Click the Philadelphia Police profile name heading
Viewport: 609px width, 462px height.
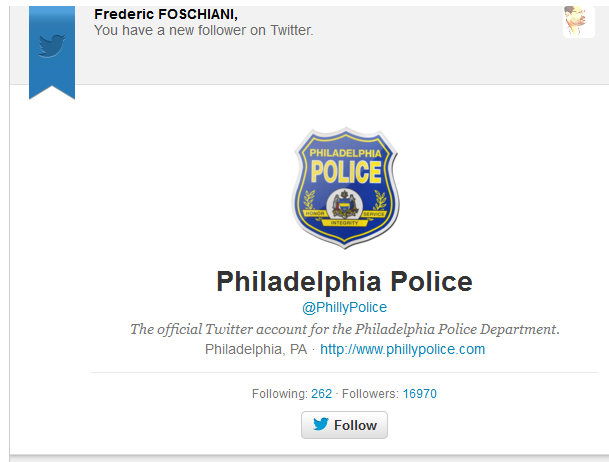click(x=344, y=281)
